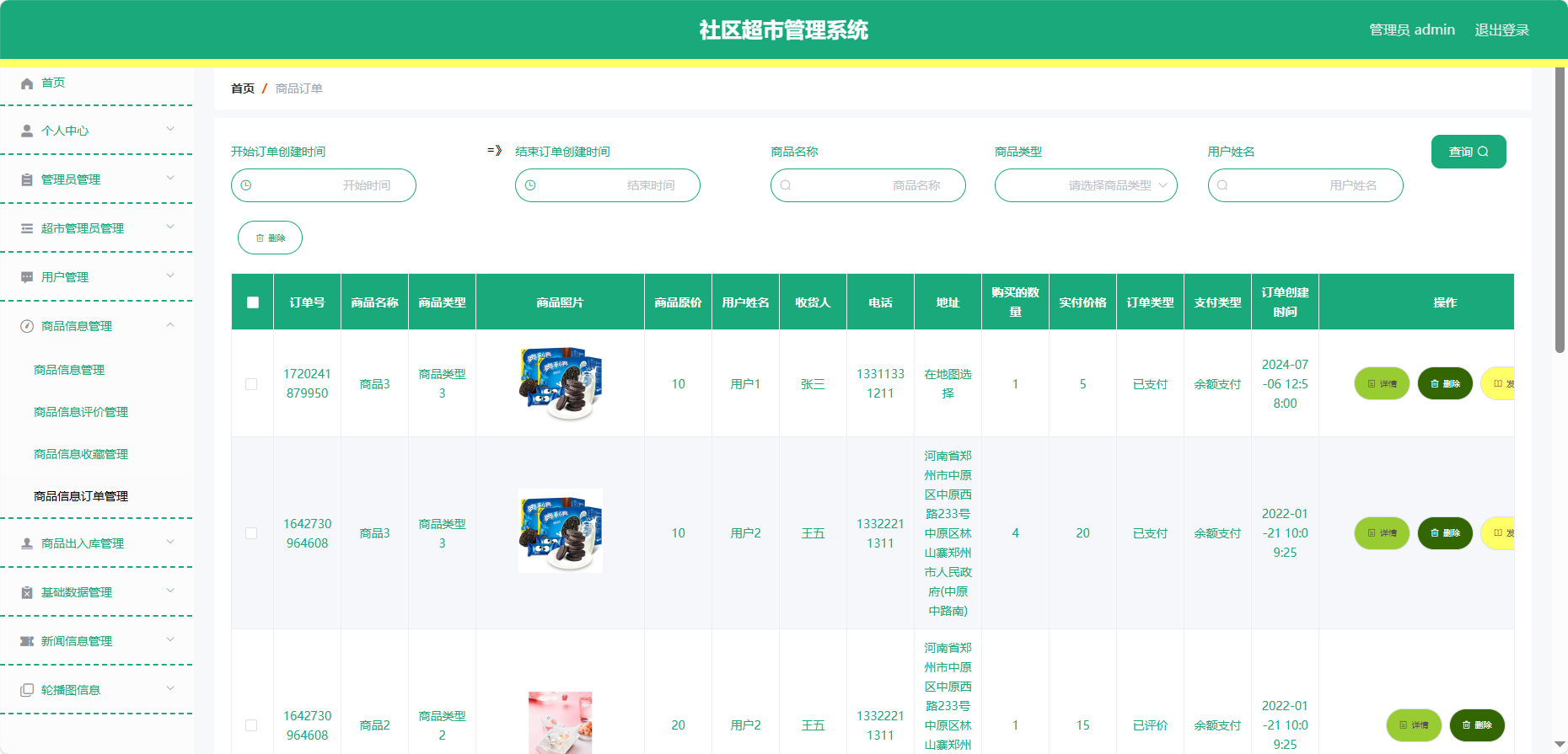Click the 订单创建时间 column header
The width and height of the screenshot is (1568, 754).
tap(1285, 302)
